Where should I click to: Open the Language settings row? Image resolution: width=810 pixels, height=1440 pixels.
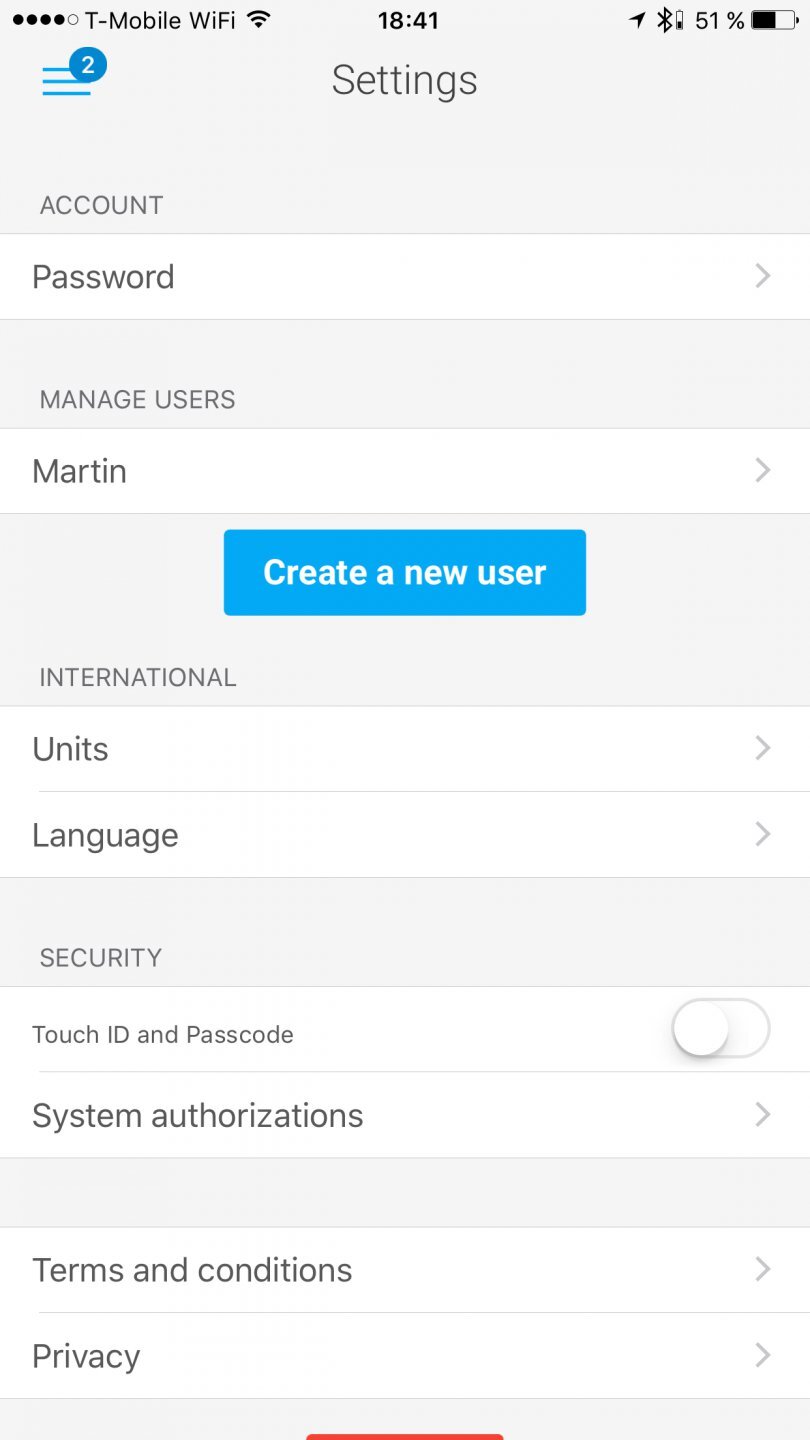(404, 834)
